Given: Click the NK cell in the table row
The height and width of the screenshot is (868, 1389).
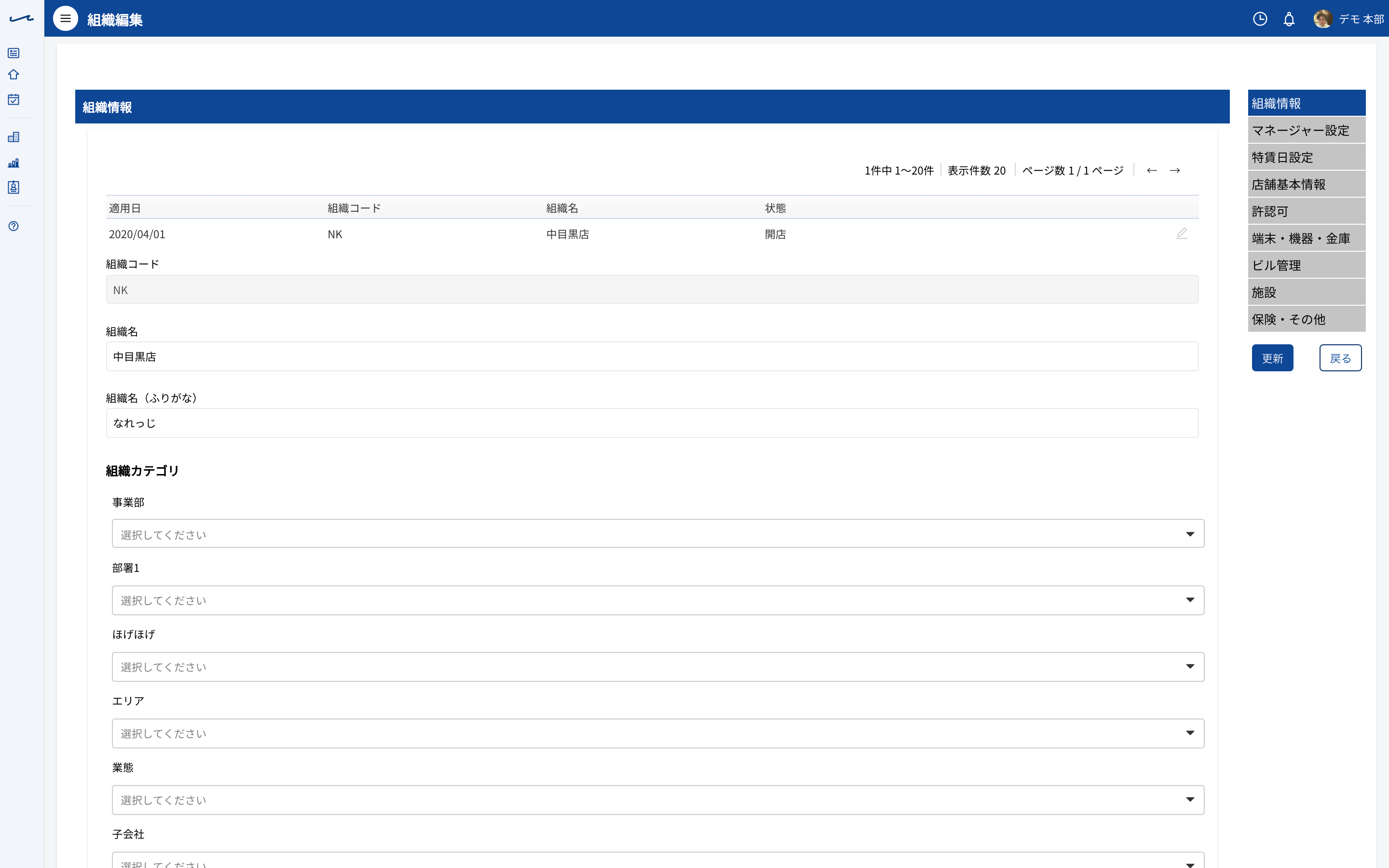Looking at the screenshot, I should pyautogui.click(x=335, y=234).
